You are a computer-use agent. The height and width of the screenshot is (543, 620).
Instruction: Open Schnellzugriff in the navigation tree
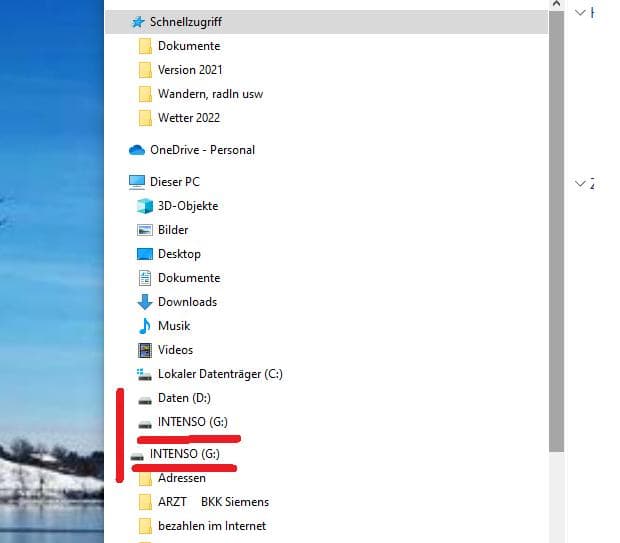point(186,22)
